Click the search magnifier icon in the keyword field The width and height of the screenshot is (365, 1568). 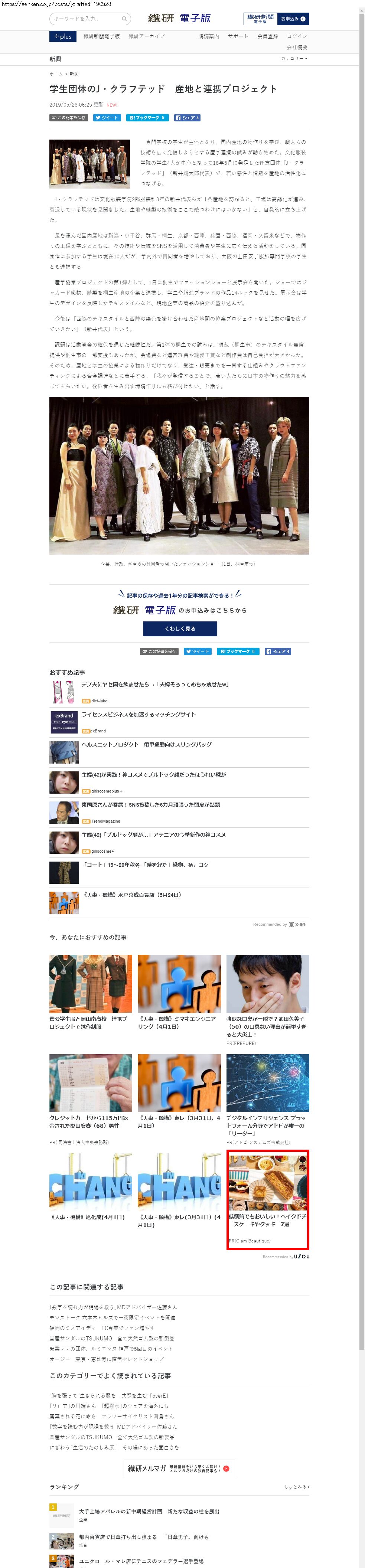click(x=124, y=19)
